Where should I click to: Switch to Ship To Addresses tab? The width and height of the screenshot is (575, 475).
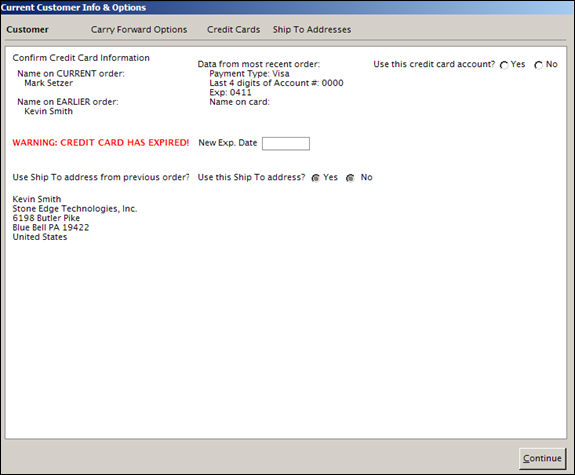click(312, 29)
